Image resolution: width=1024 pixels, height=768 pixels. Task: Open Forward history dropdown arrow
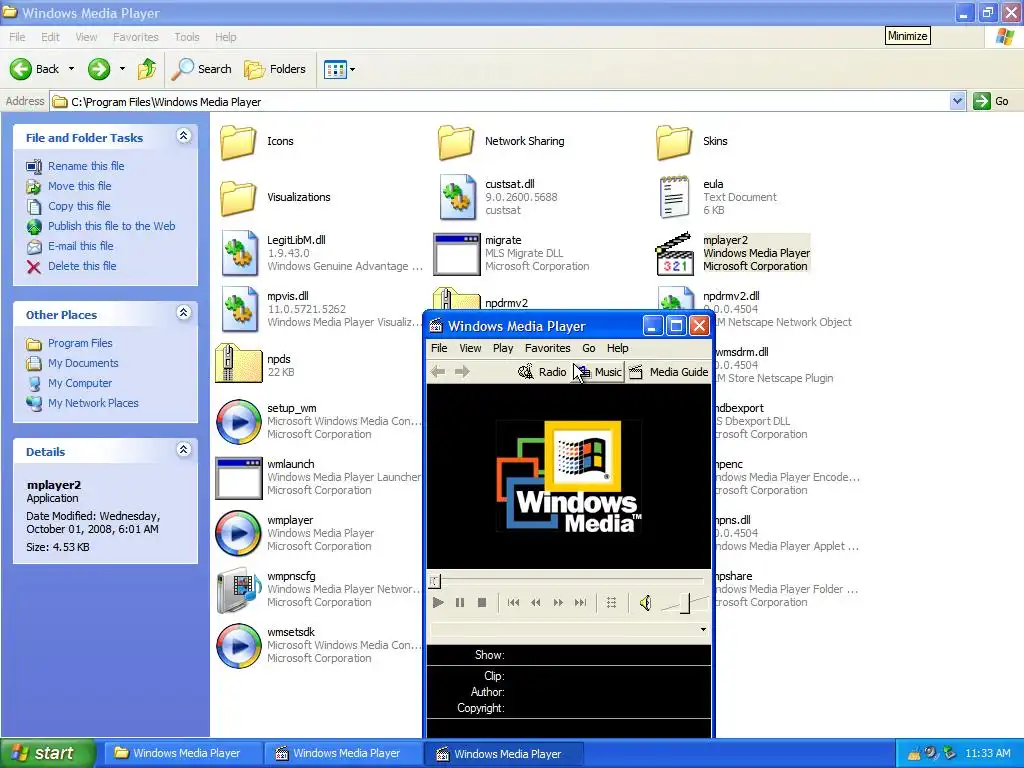click(122, 69)
